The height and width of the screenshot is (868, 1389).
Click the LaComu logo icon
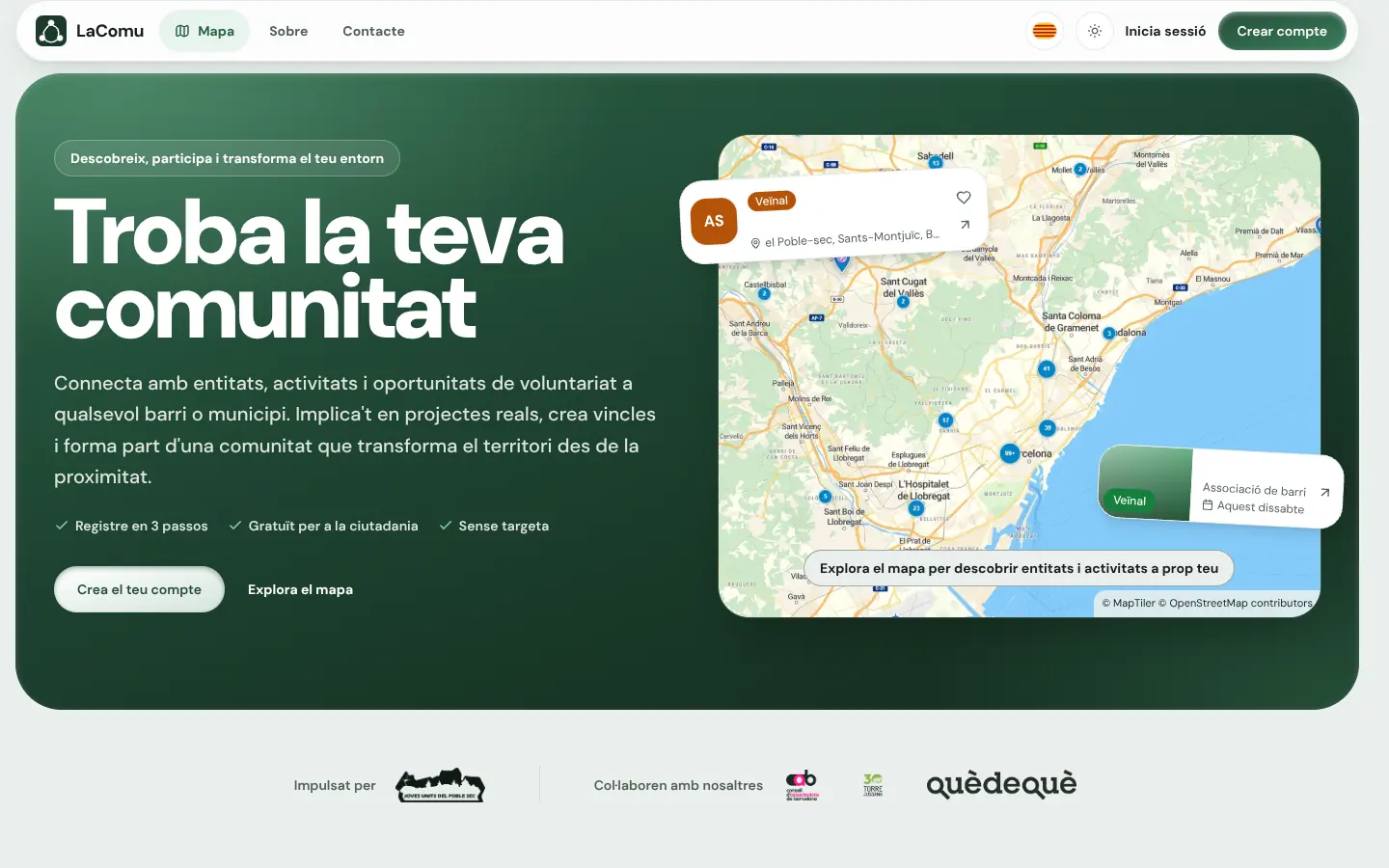click(51, 31)
